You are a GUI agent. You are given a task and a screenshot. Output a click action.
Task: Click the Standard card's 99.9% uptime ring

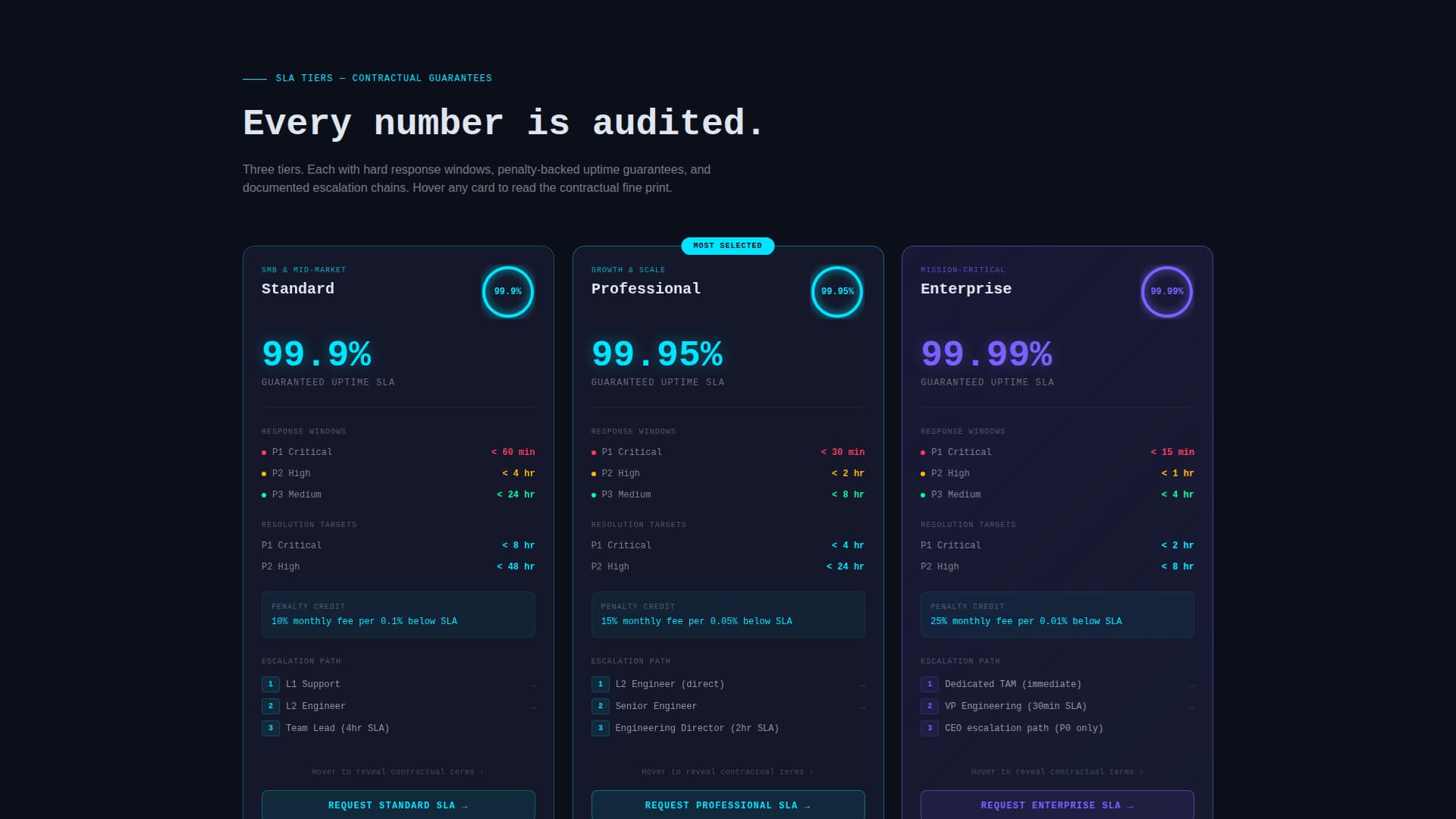(x=507, y=292)
